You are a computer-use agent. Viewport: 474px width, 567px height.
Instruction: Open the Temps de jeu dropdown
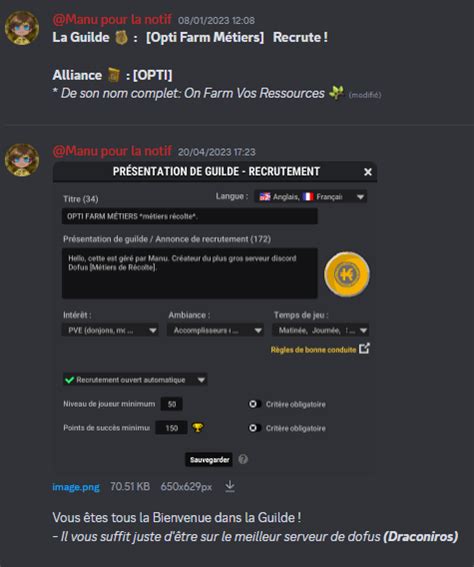320,330
